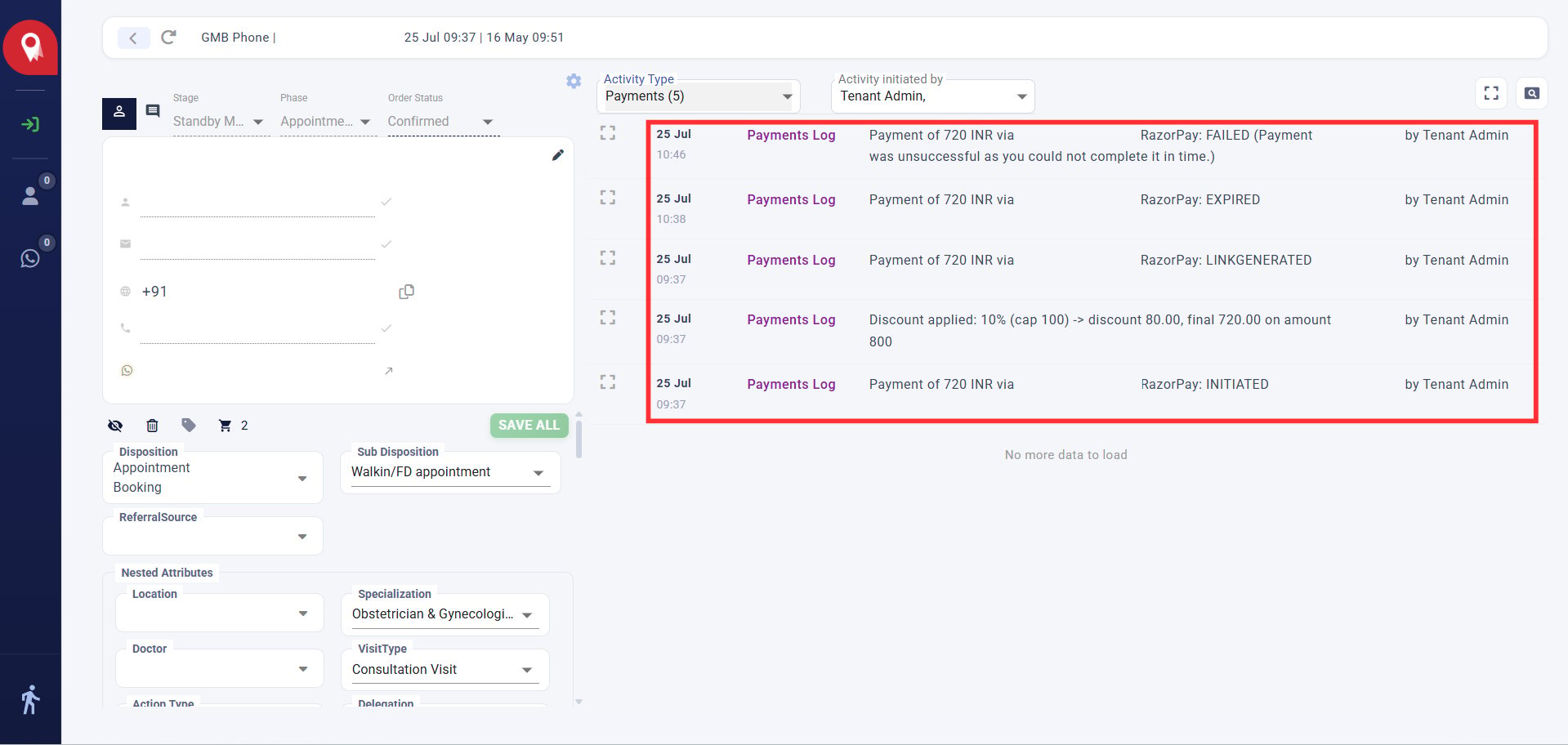Image resolution: width=1568 pixels, height=745 pixels.
Task: Click the refresh icon beside GMB Phone
Action: click(168, 38)
